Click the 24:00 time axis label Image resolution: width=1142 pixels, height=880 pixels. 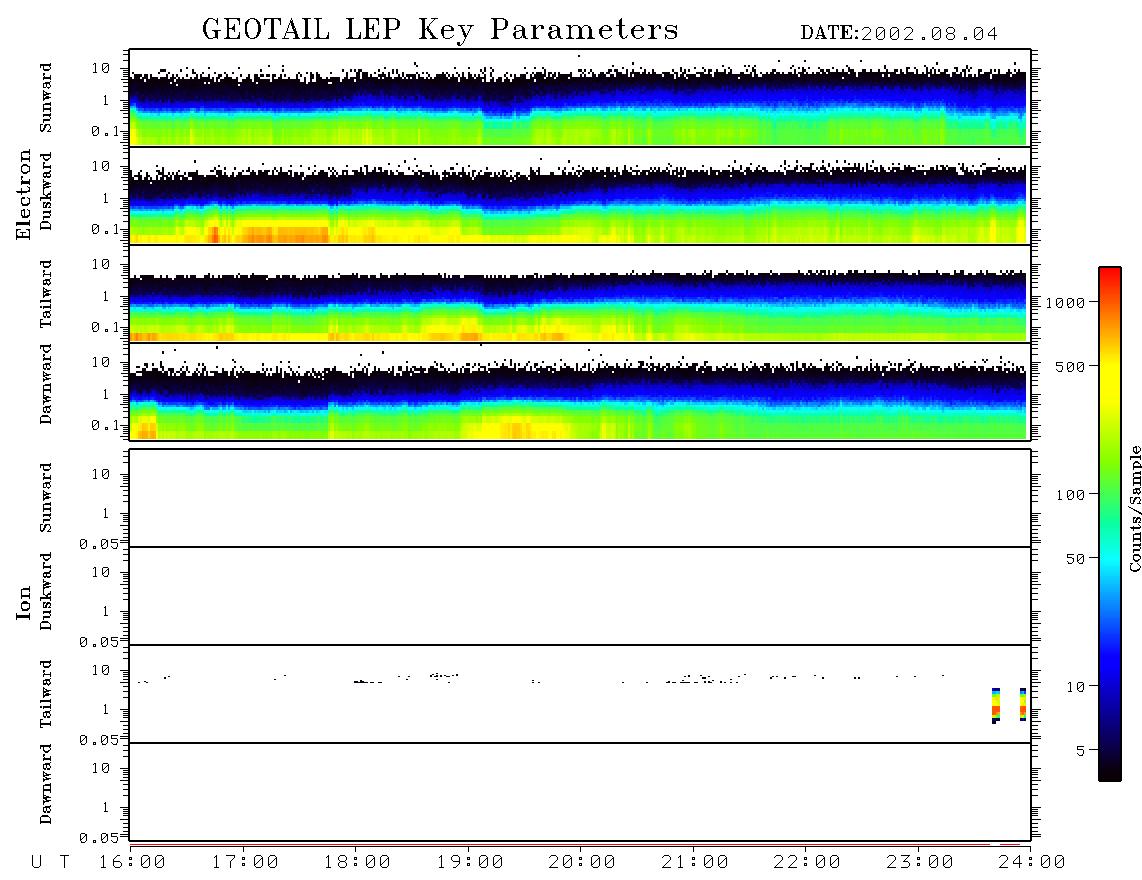1032,862
